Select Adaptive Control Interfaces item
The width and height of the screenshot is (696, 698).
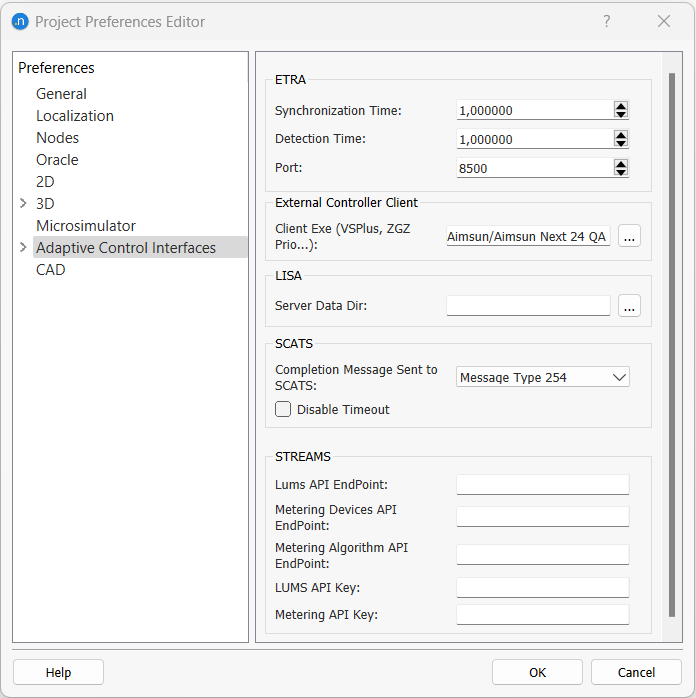click(140, 248)
